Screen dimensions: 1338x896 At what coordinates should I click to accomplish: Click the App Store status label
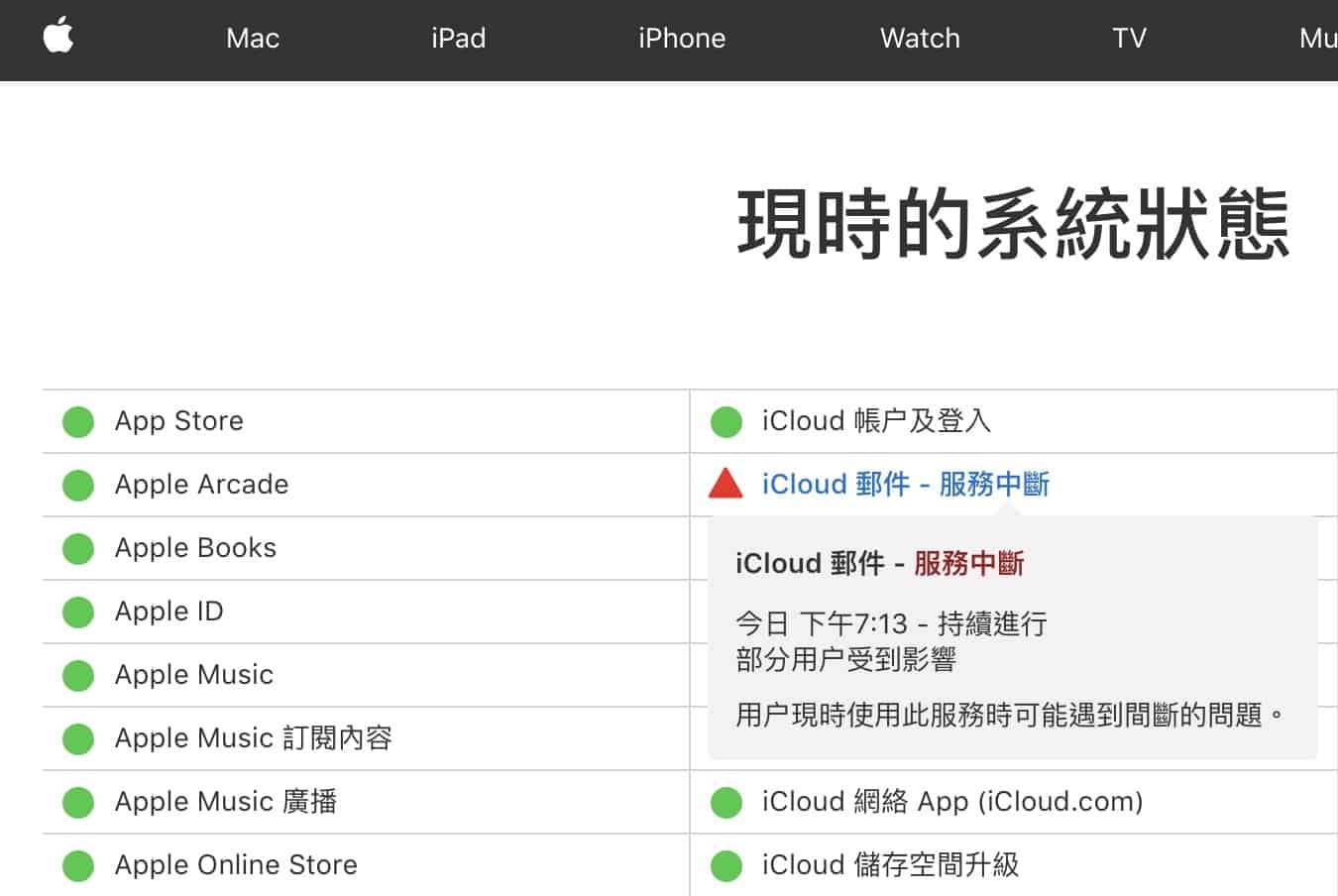[x=179, y=421]
